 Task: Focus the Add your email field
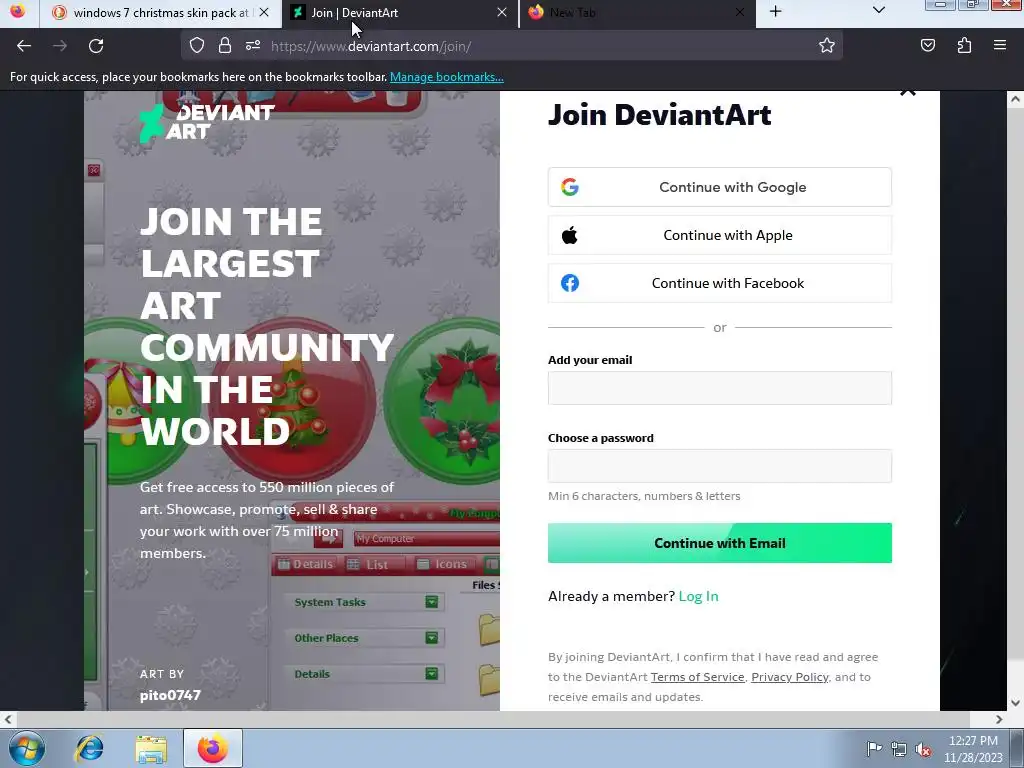[720, 388]
